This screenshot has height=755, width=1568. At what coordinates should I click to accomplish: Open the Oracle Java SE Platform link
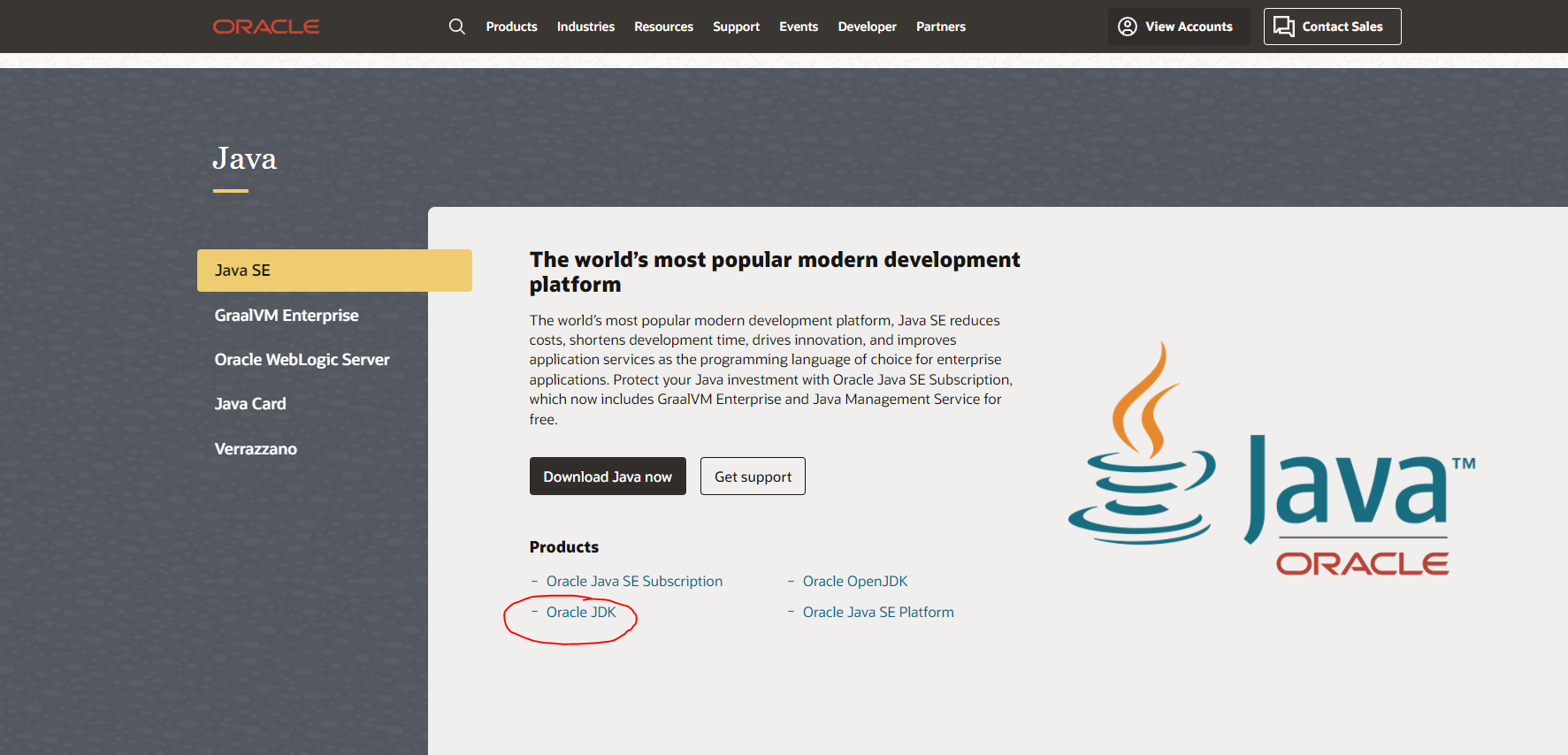pyautogui.click(x=878, y=612)
